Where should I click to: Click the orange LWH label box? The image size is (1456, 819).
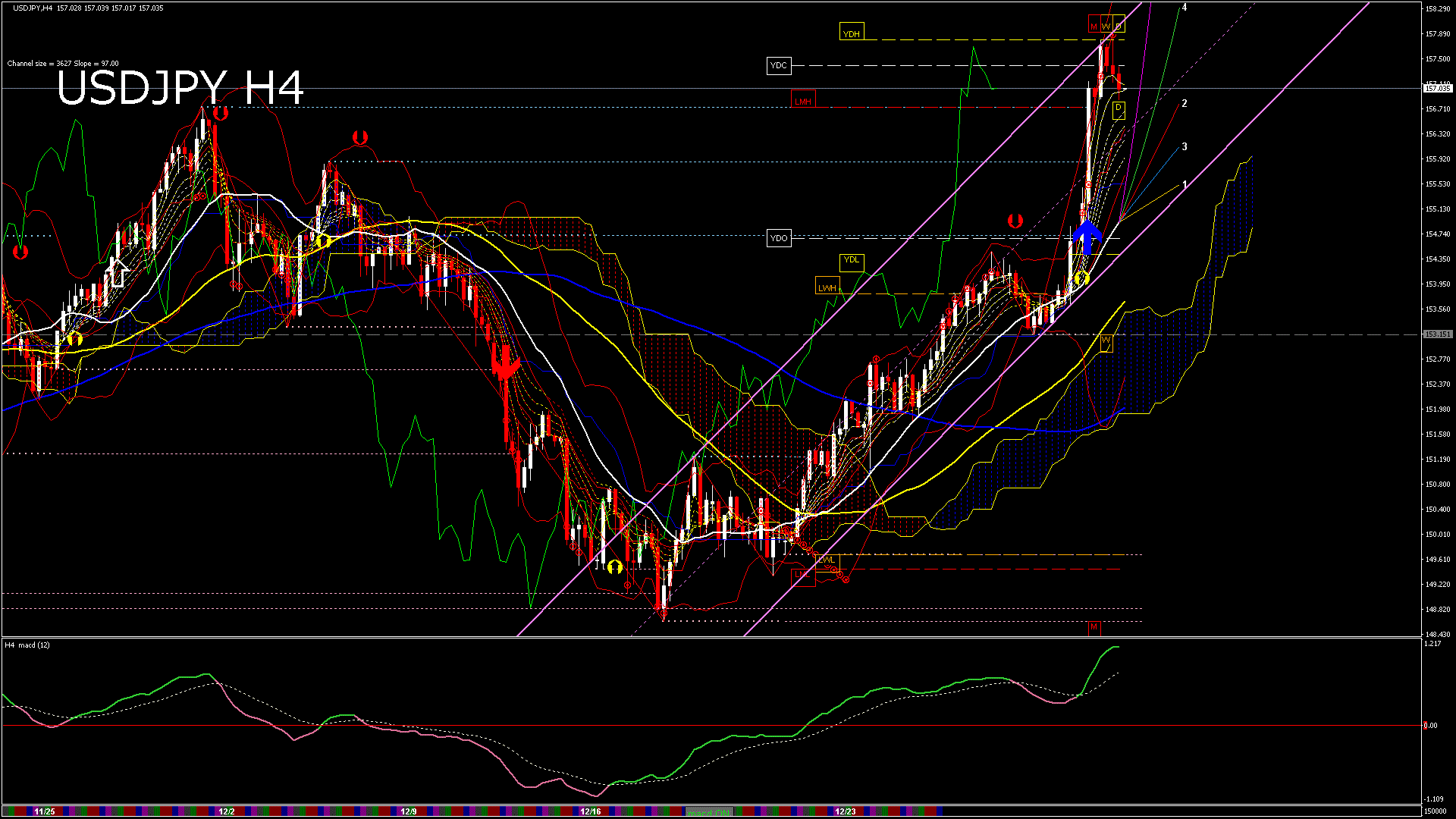(827, 287)
